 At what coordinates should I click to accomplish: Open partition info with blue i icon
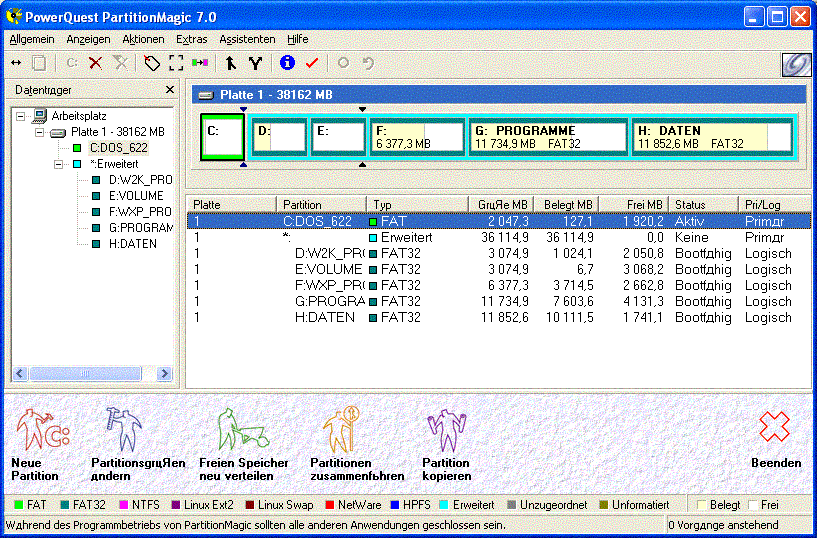point(287,62)
